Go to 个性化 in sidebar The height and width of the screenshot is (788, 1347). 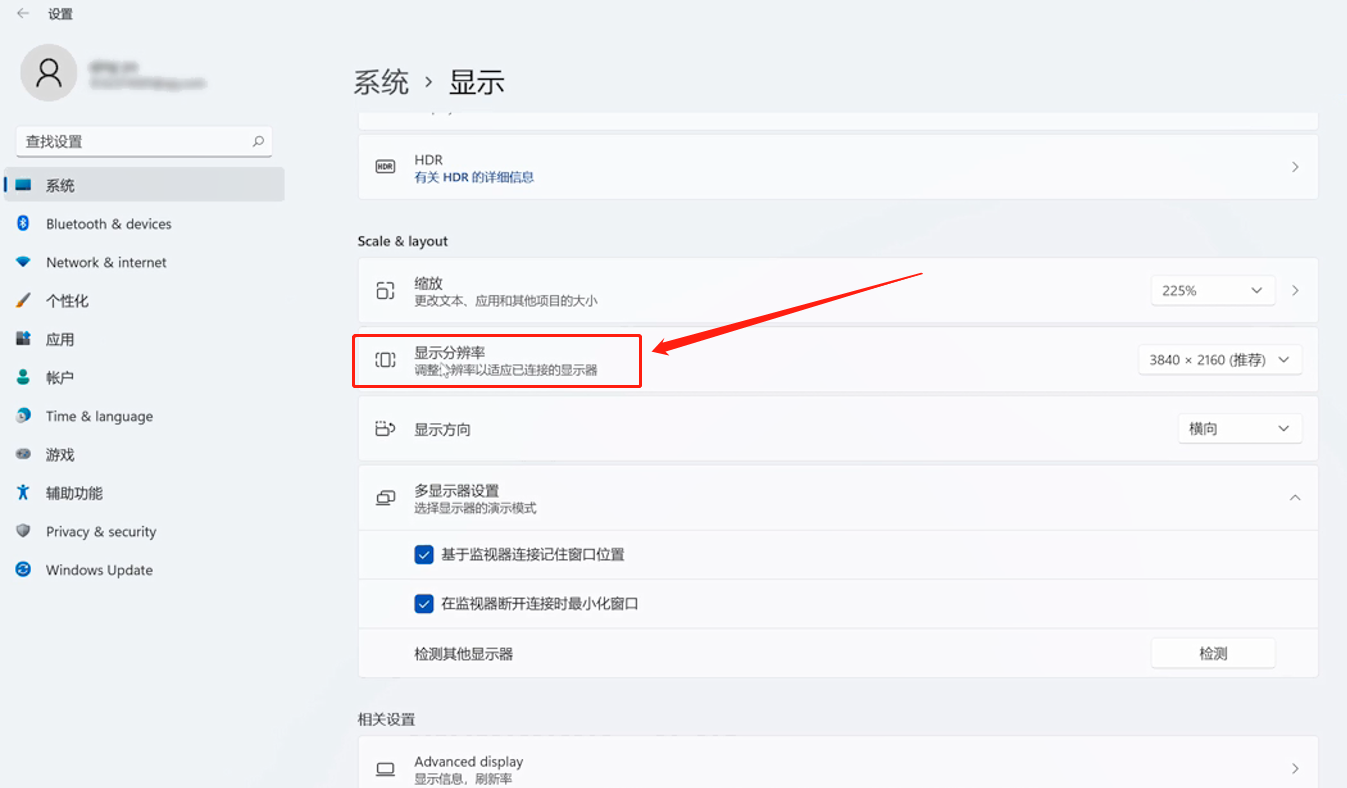click(x=67, y=301)
